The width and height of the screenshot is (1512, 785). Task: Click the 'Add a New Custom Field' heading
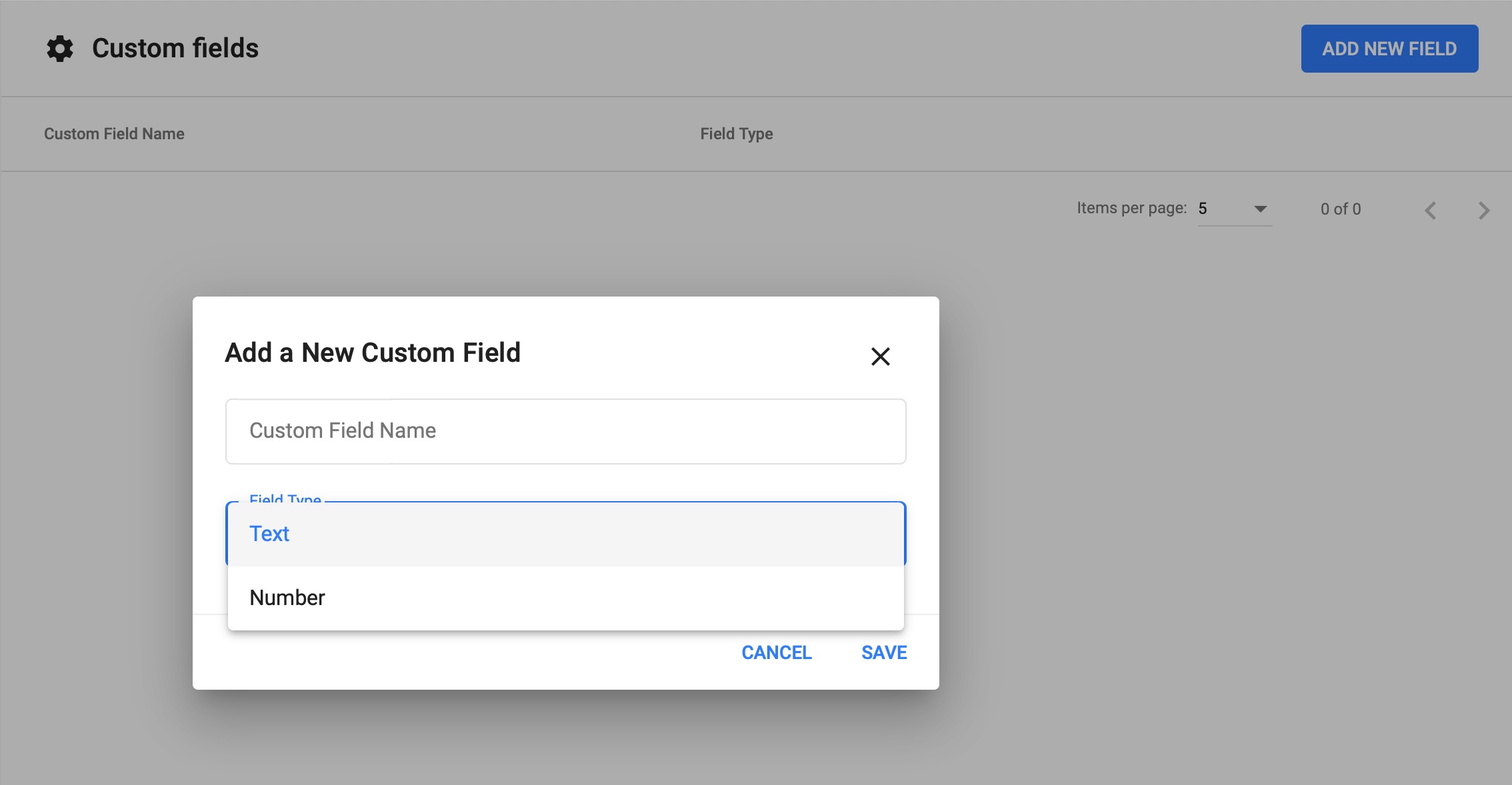coord(373,353)
